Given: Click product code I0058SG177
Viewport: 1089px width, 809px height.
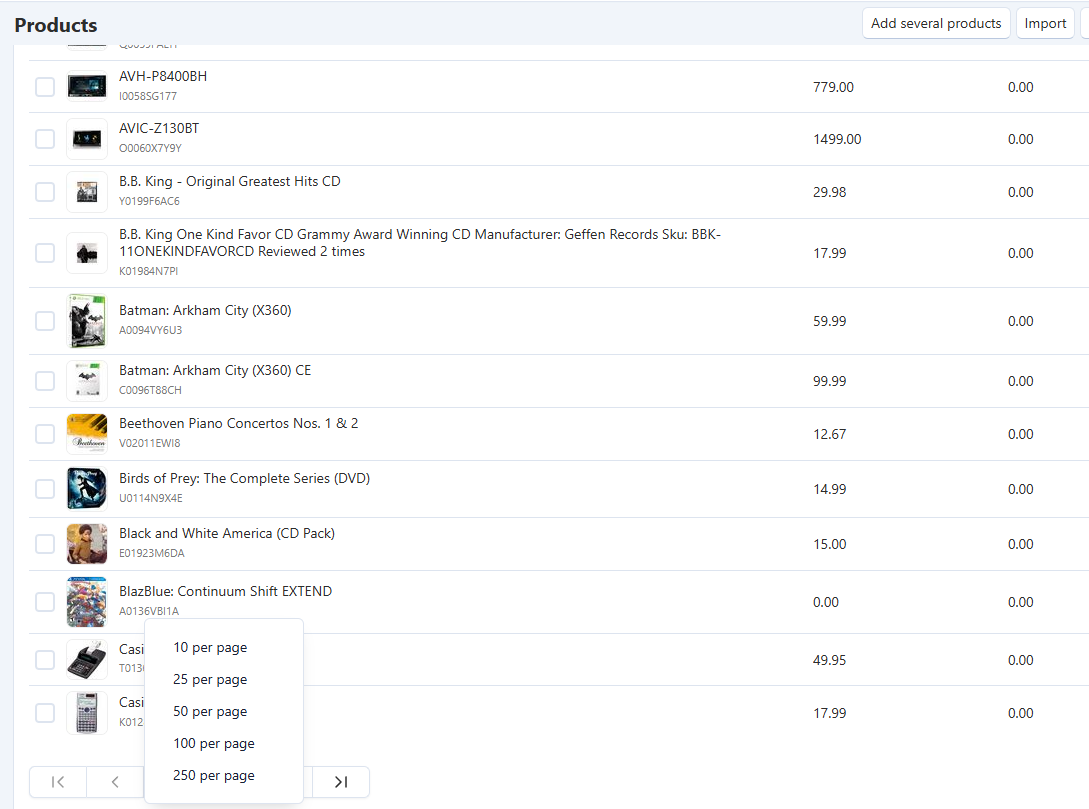Looking at the screenshot, I should tap(148, 96).
